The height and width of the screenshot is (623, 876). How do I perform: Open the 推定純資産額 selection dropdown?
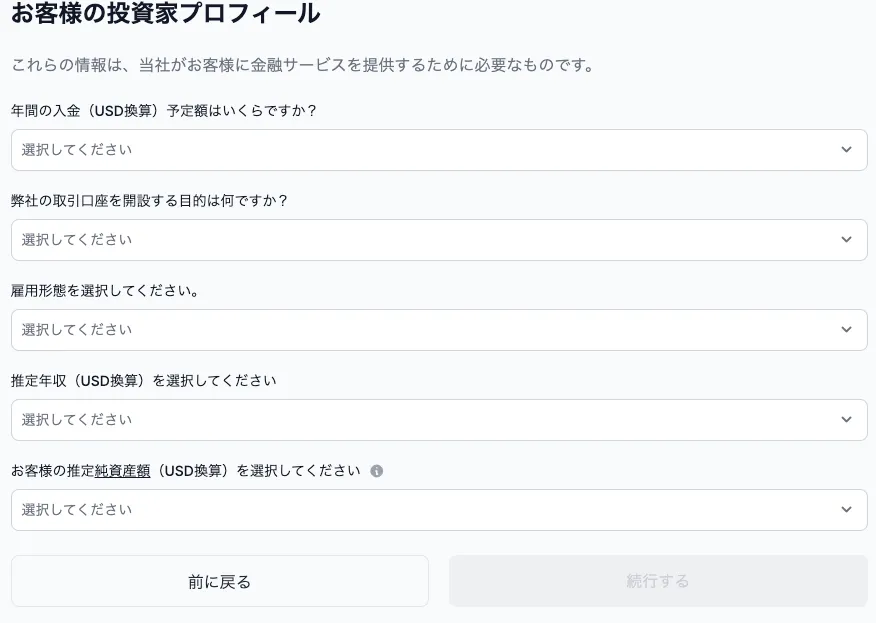pyautogui.click(x=440, y=510)
